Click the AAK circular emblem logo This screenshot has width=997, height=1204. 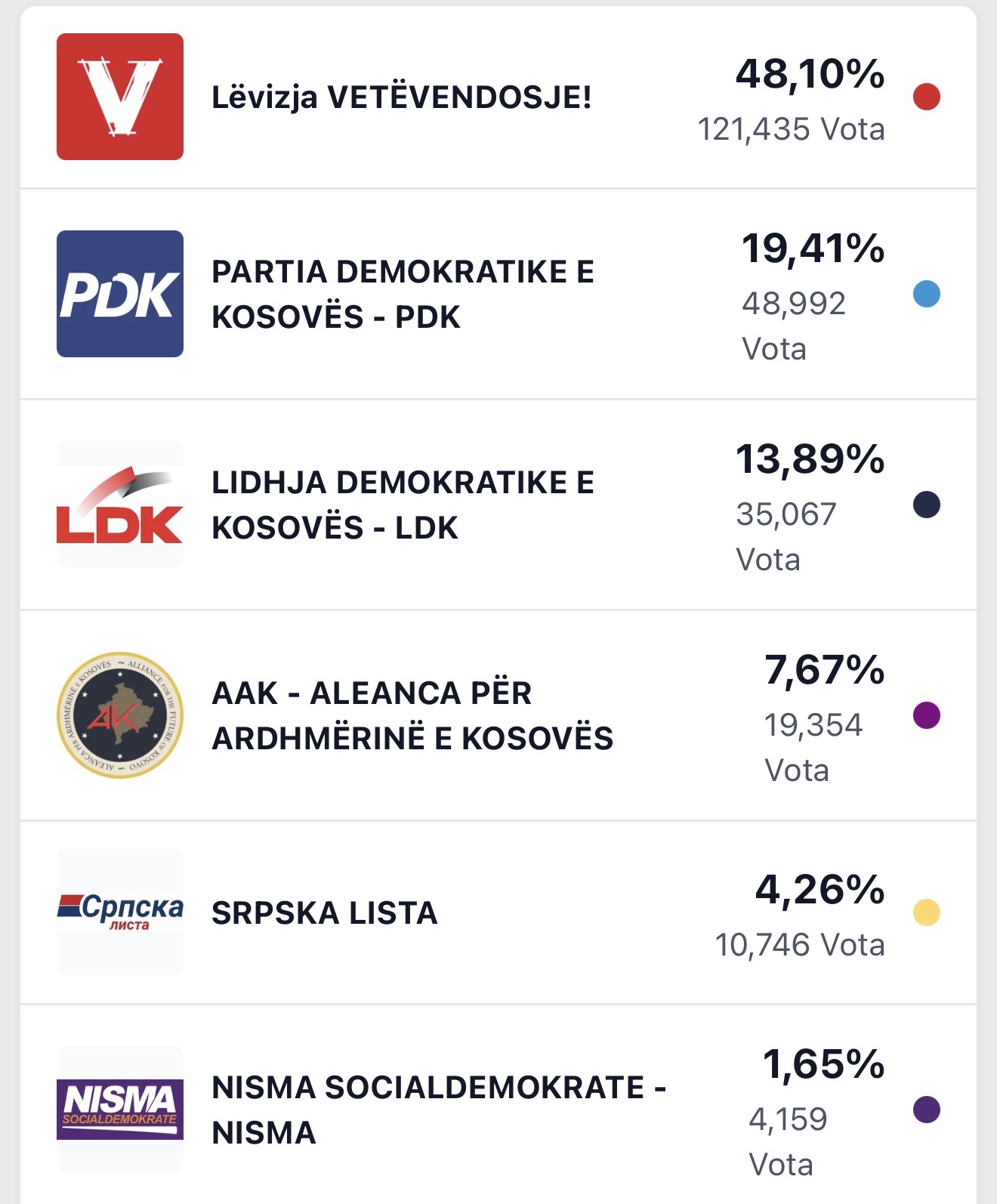point(119,715)
